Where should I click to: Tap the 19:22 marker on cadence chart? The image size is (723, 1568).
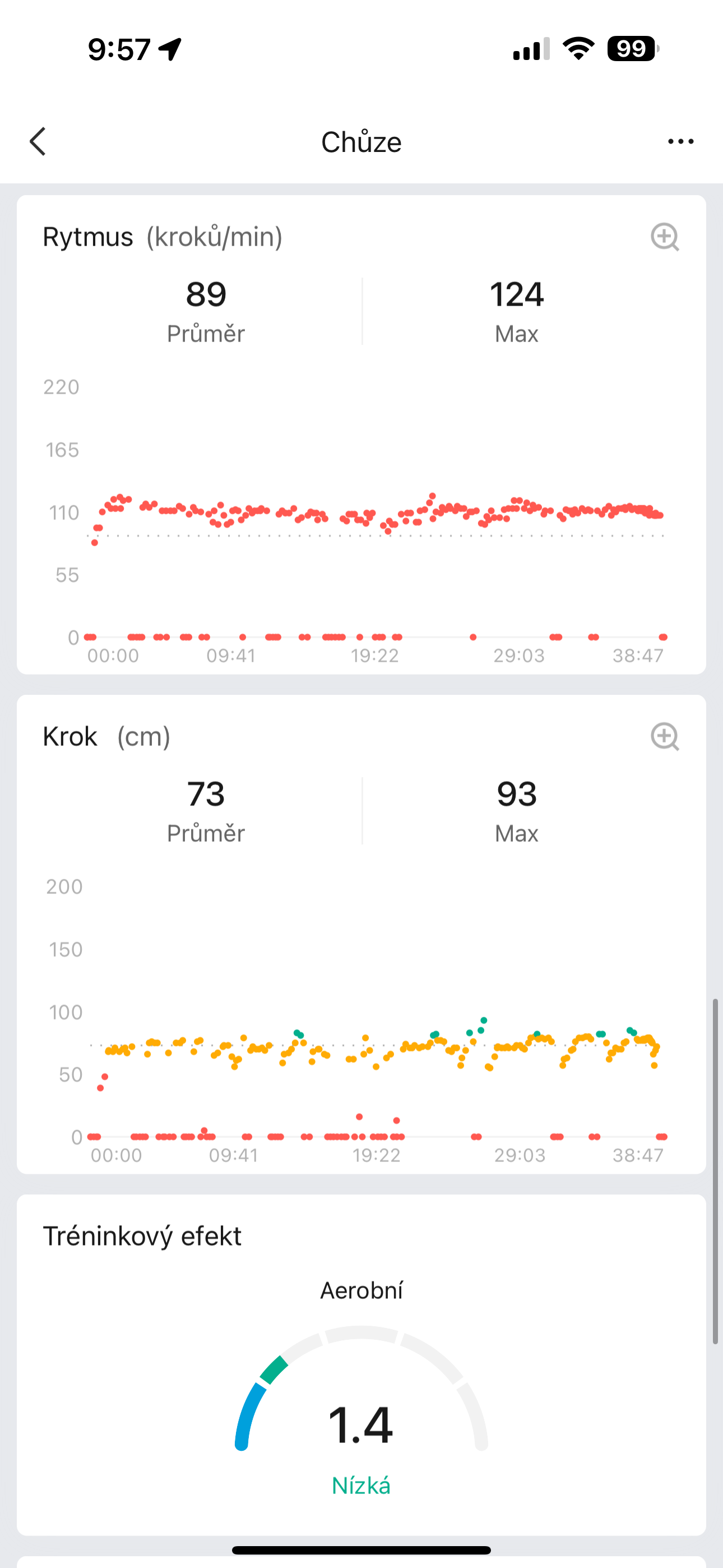[x=375, y=656]
